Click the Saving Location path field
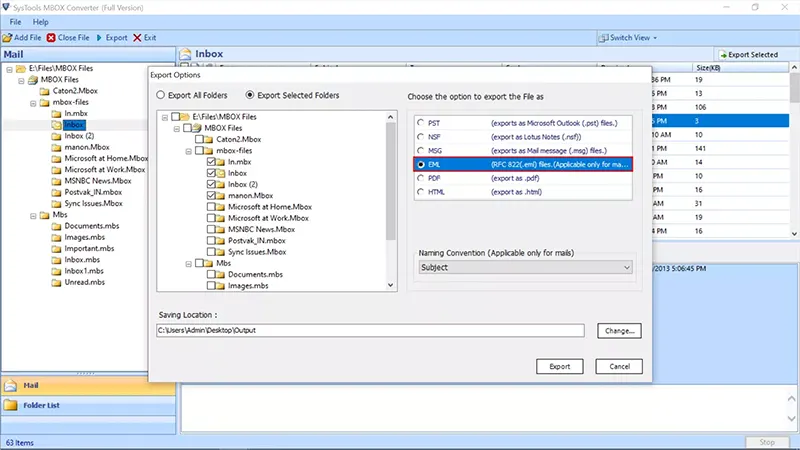Screen dimensions: 800x450 370,330
